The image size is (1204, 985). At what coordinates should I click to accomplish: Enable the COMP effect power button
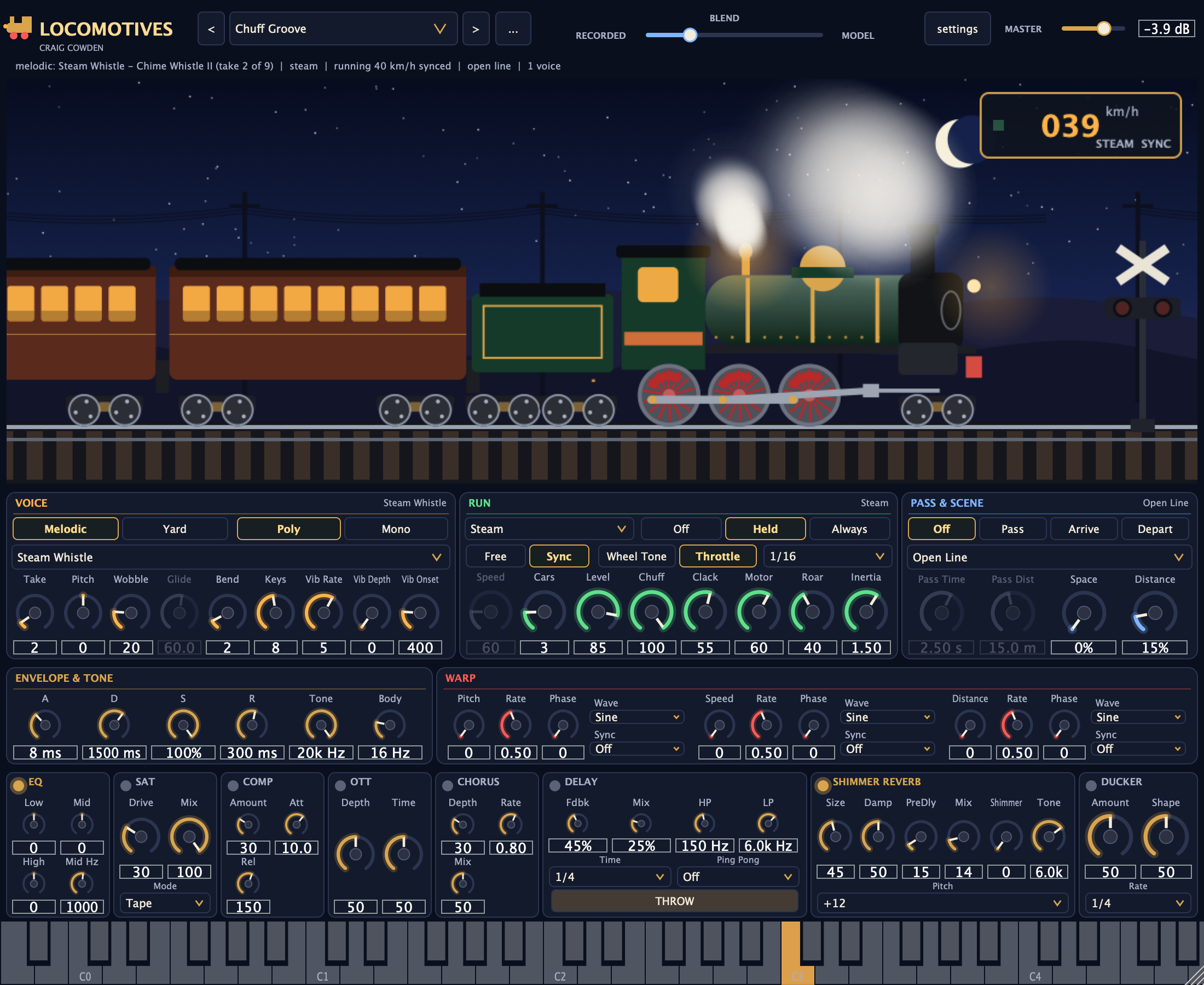click(233, 785)
